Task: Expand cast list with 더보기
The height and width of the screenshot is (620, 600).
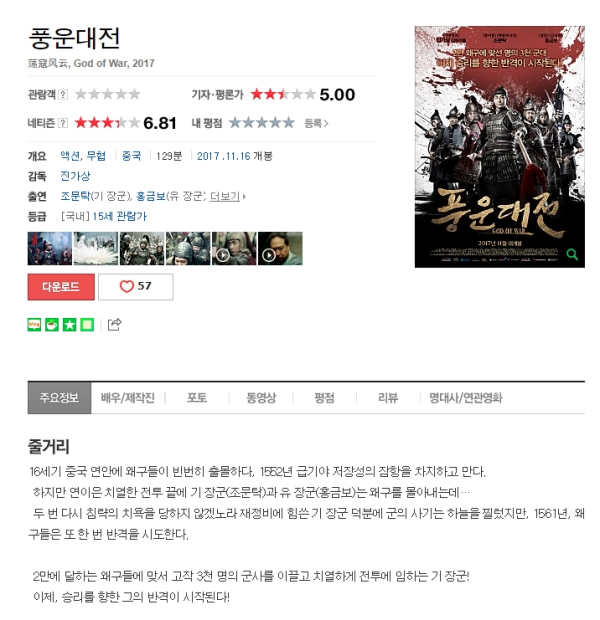Action: pyautogui.click(x=227, y=196)
